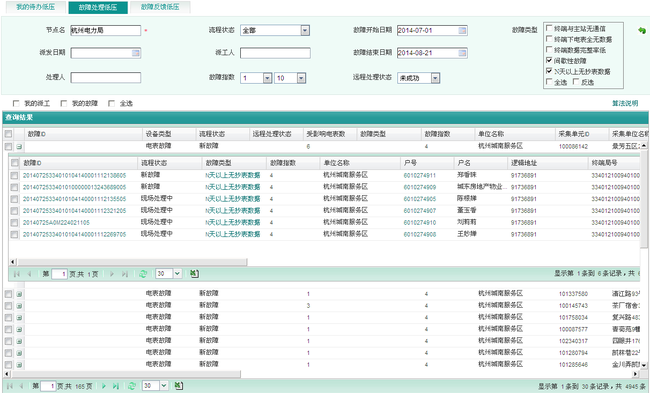Uncheck 间歇性故障 fault type
Viewport: 650px width, 393px height.
[x=549, y=61]
